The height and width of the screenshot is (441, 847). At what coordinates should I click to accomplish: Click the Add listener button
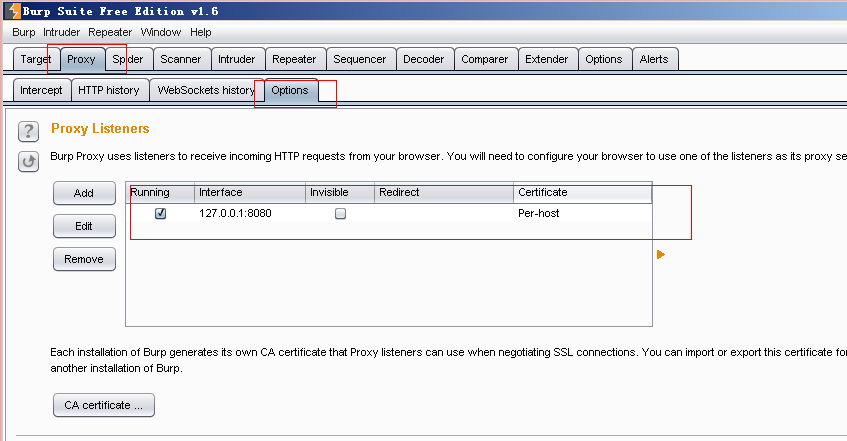tap(84, 193)
